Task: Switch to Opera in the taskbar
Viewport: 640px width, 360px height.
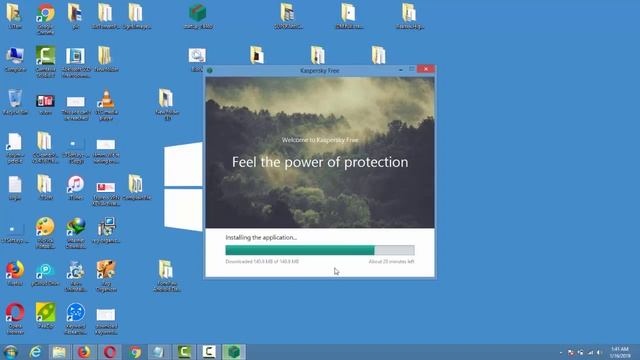Action: (x=109, y=352)
